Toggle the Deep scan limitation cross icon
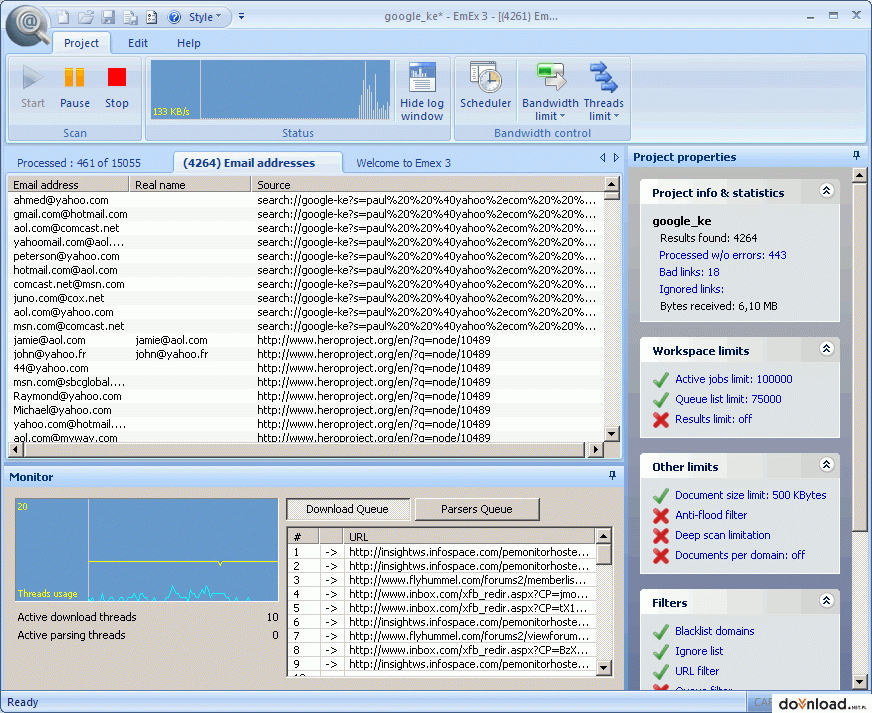Image resolution: width=872 pixels, height=713 pixels. 661,536
